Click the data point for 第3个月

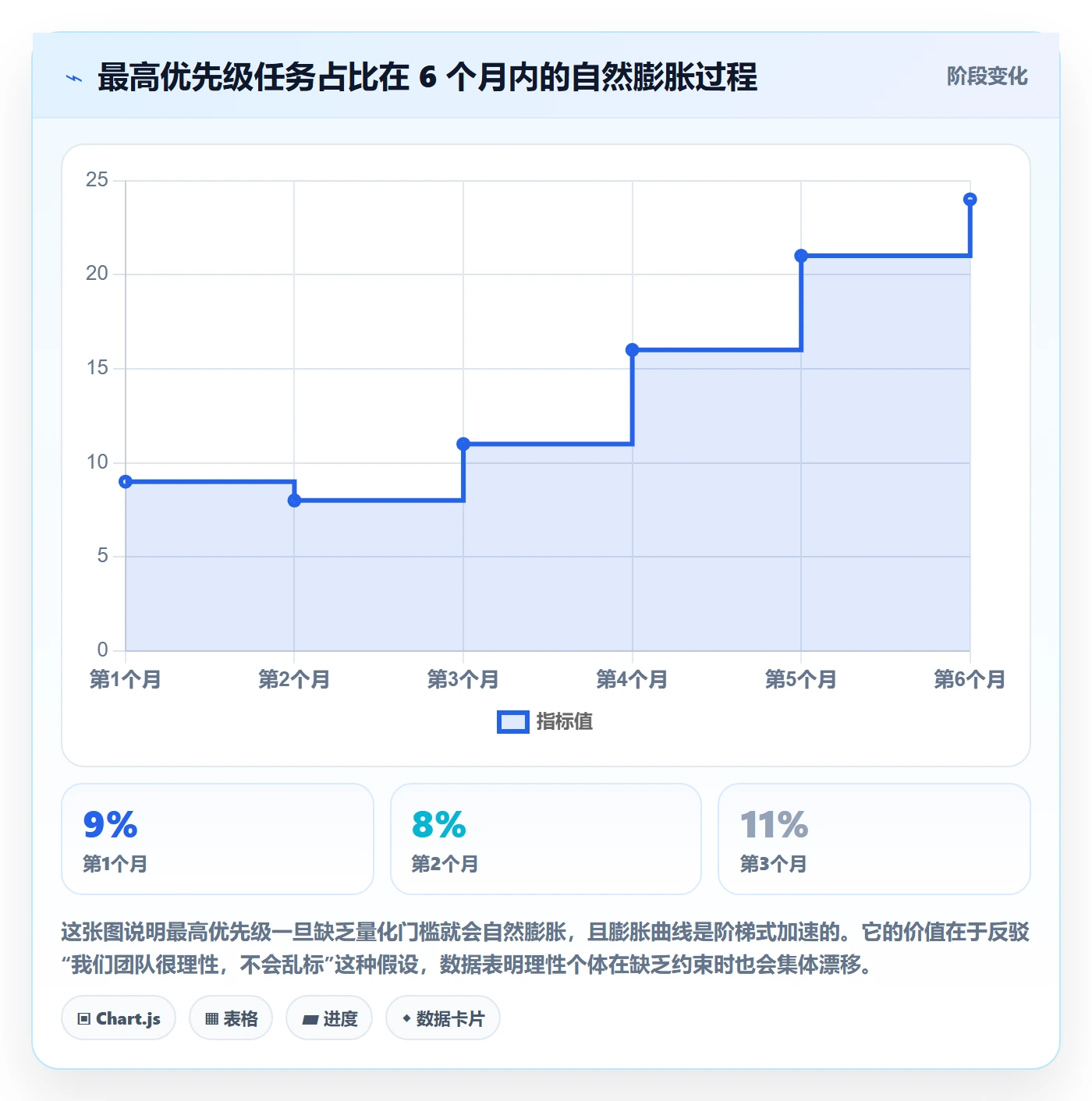tap(463, 444)
